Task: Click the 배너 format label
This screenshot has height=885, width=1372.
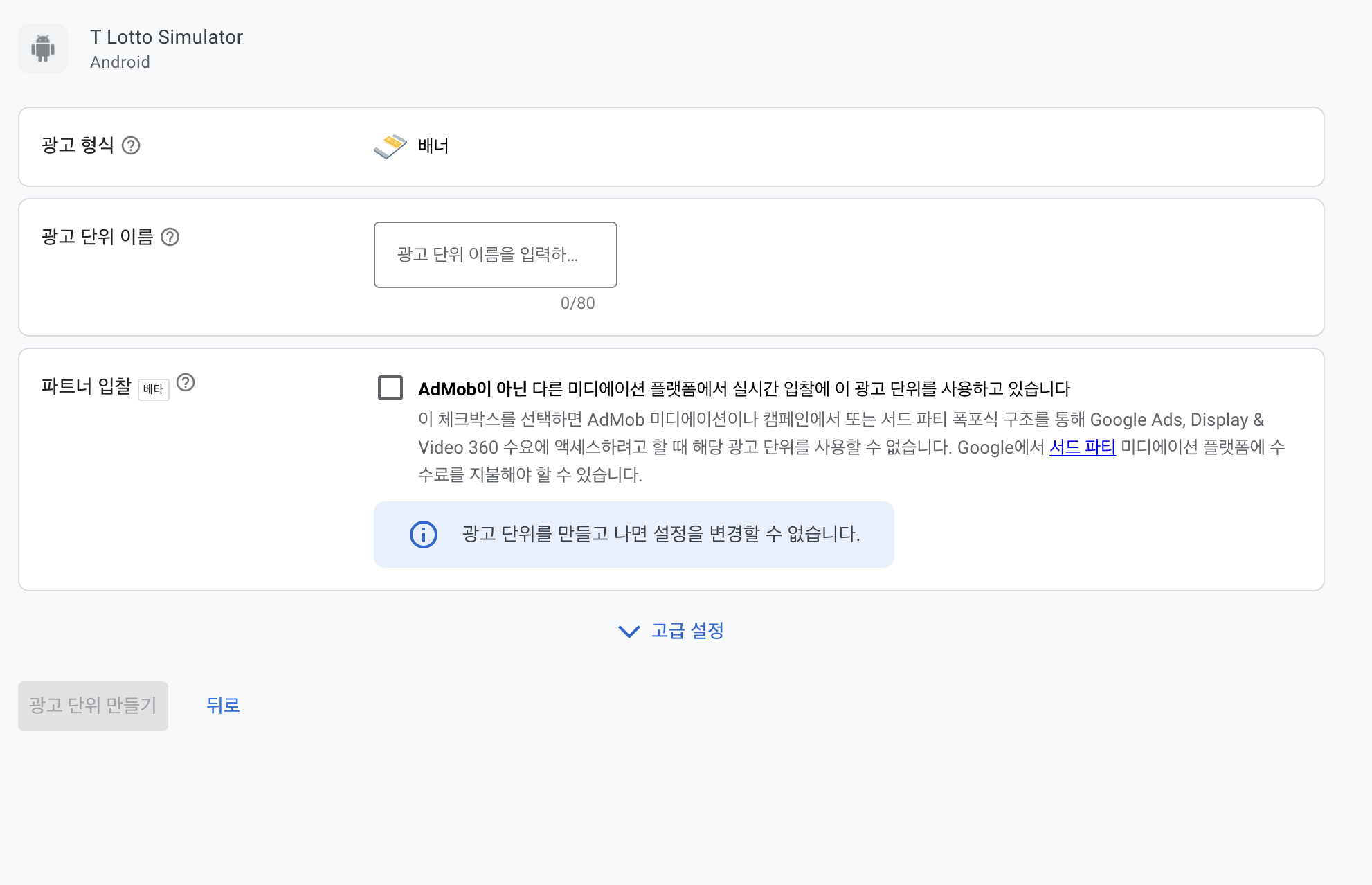Action: point(433,146)
